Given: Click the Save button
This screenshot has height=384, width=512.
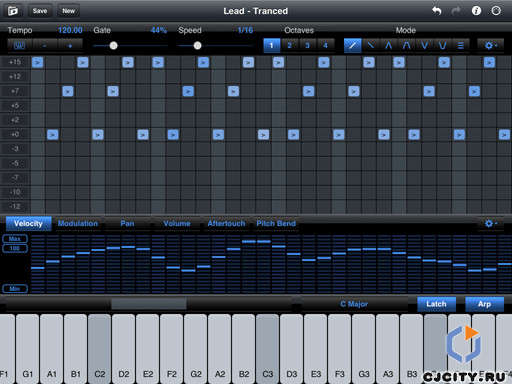Looking at the screenshot, I should tap(40, 11).
